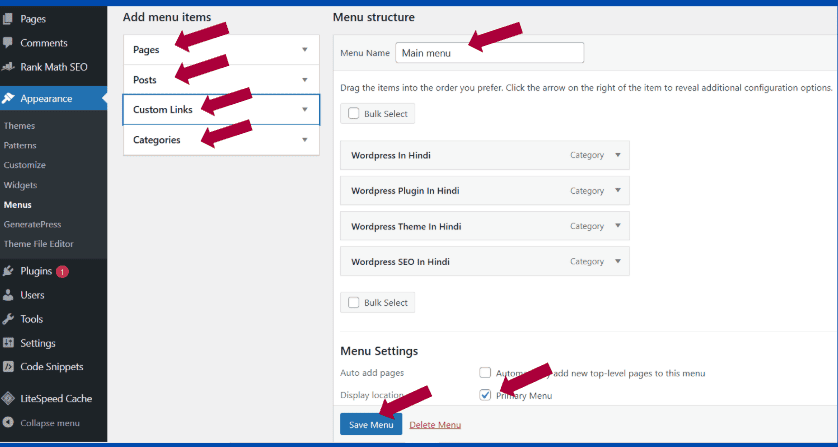Viewport: 838px width, 447px height.
Task: Expand Wordpress SEO In Hindi item options
Action: 618,261
